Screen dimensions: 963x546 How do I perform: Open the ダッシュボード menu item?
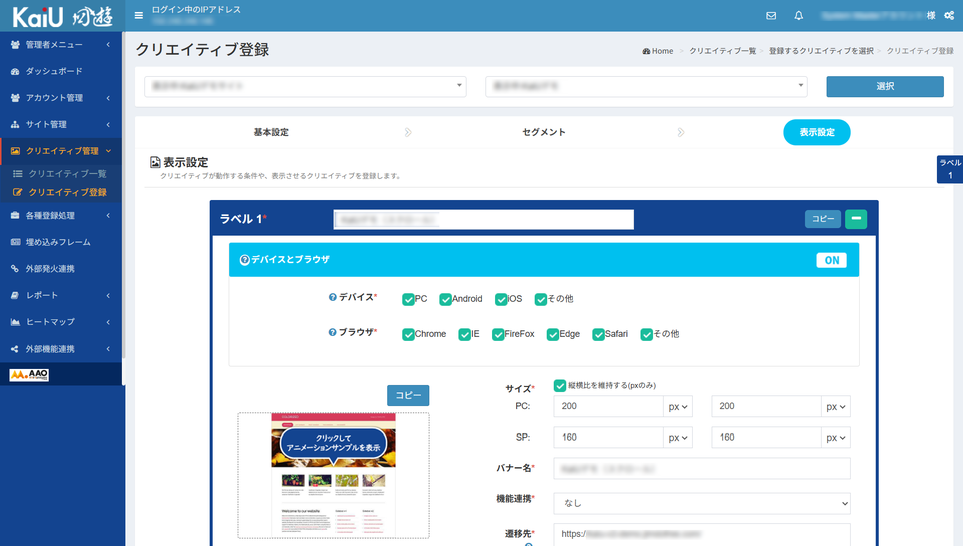61,71
